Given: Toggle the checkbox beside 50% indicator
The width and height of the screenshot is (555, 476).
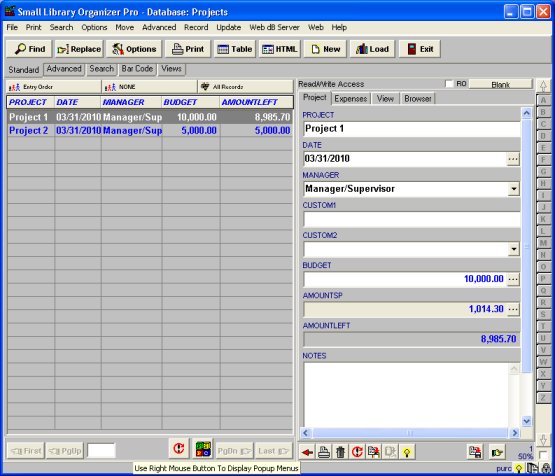Looking at the screenshot, I should (543, 455).
